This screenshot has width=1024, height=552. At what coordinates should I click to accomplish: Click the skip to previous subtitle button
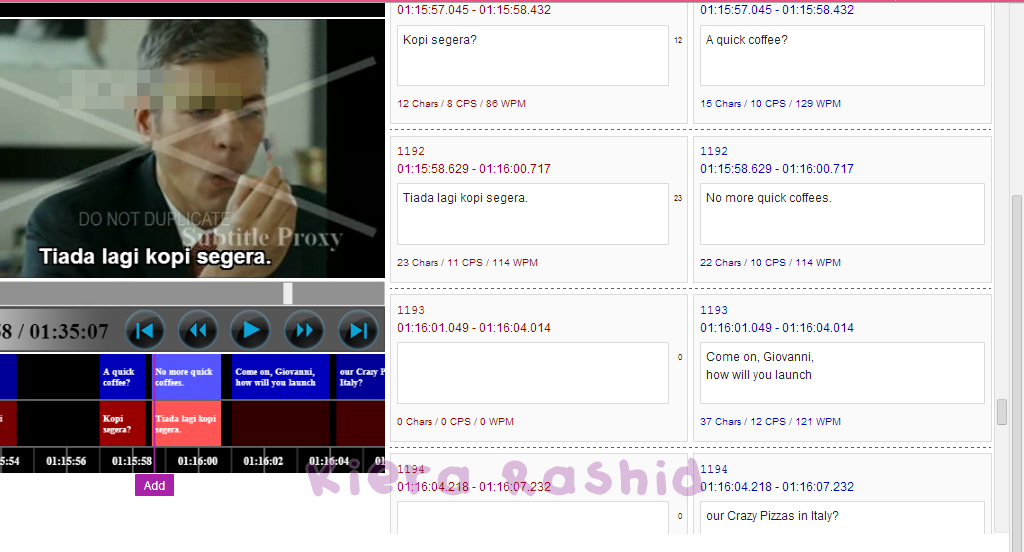click(144, 331)
